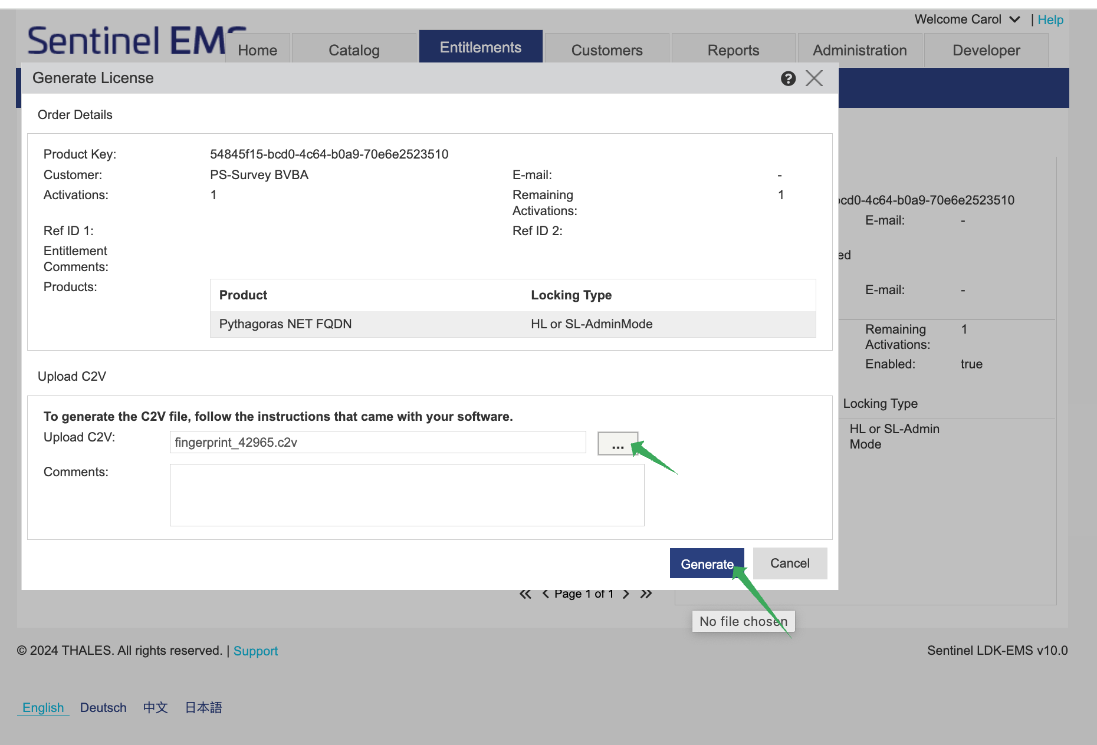
Task: Switch language to 日本語
Action: [x=204, y=707]
